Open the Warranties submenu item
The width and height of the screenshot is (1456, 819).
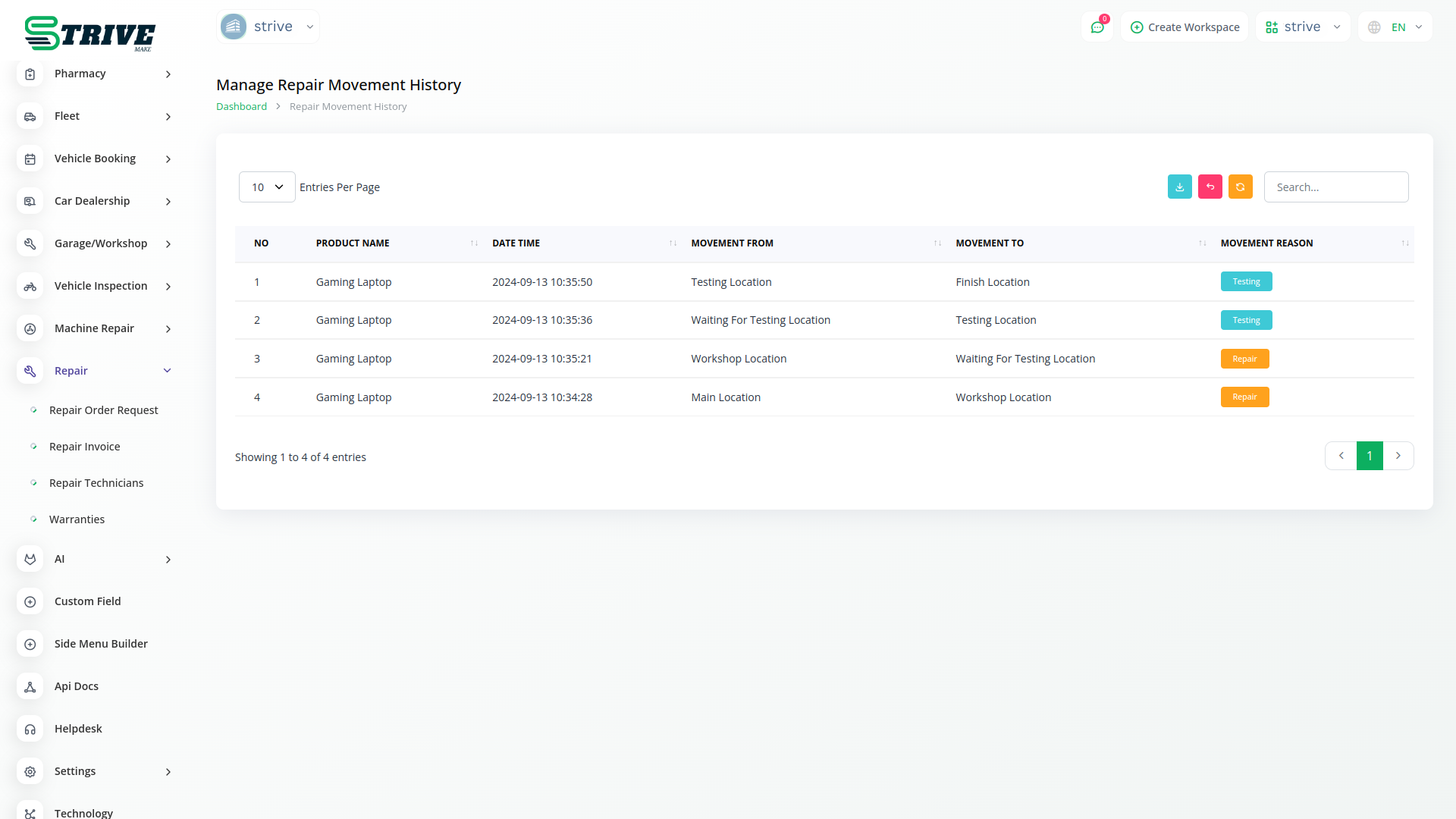click(77, 519)
